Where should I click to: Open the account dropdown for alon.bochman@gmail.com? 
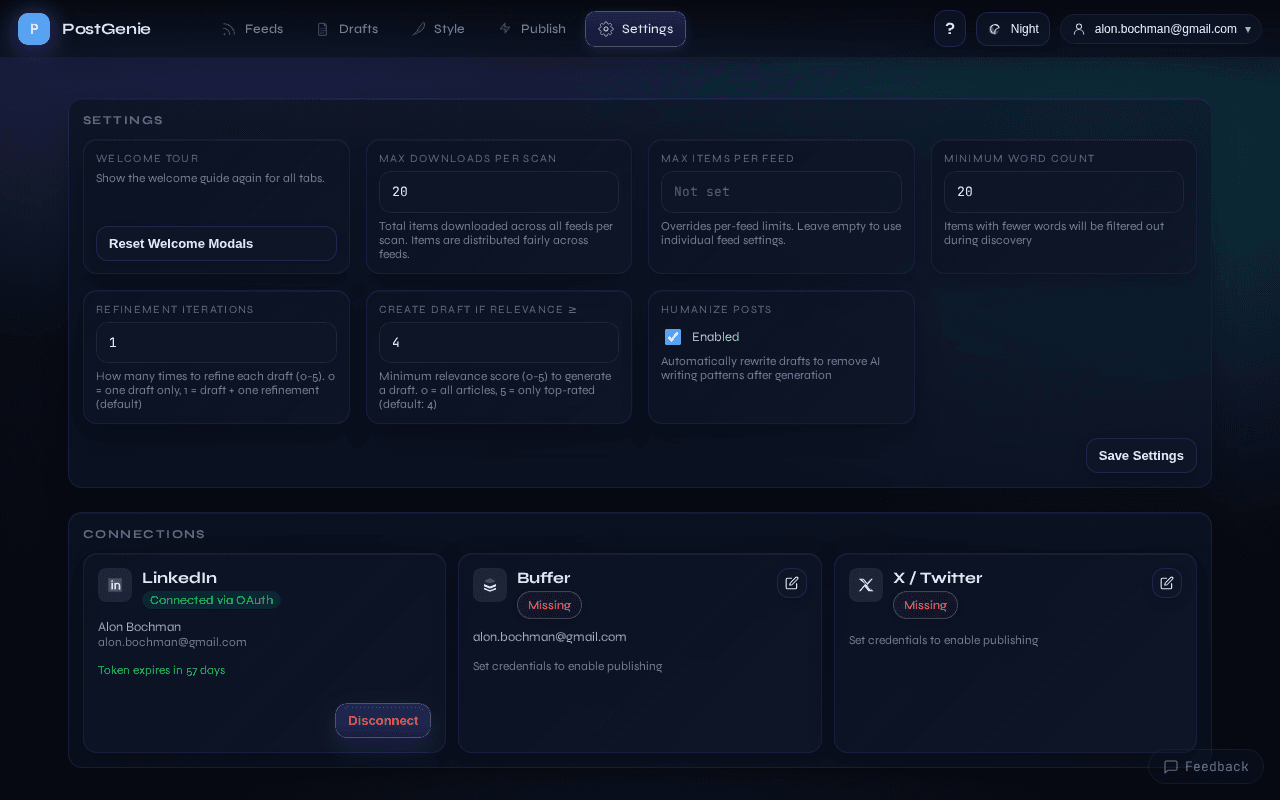(x=1160, y=28)
